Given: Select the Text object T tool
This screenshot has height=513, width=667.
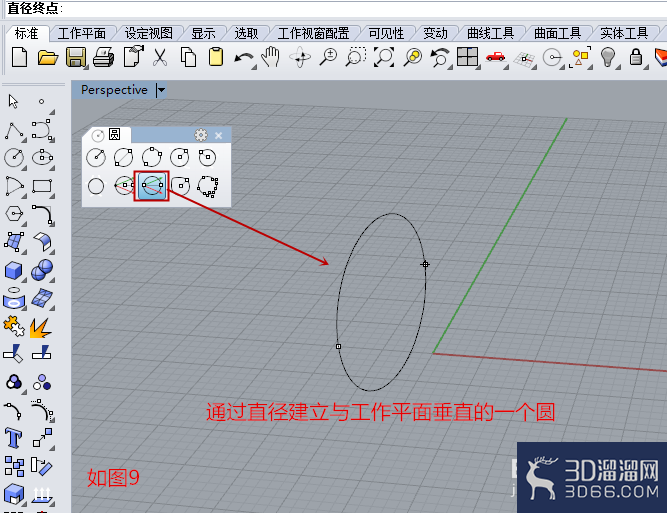Looking at the screenshot, I should point(14,438).
